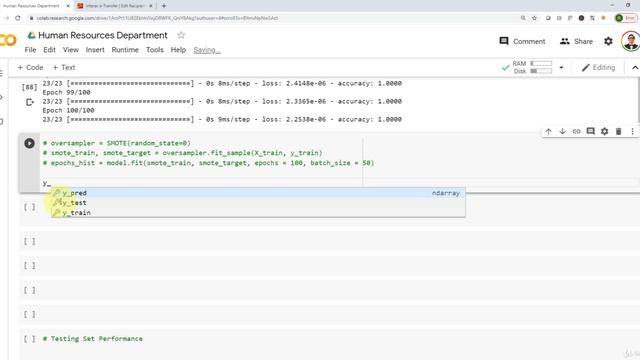Open browser zoom magnifier icon

coord(523,18)
